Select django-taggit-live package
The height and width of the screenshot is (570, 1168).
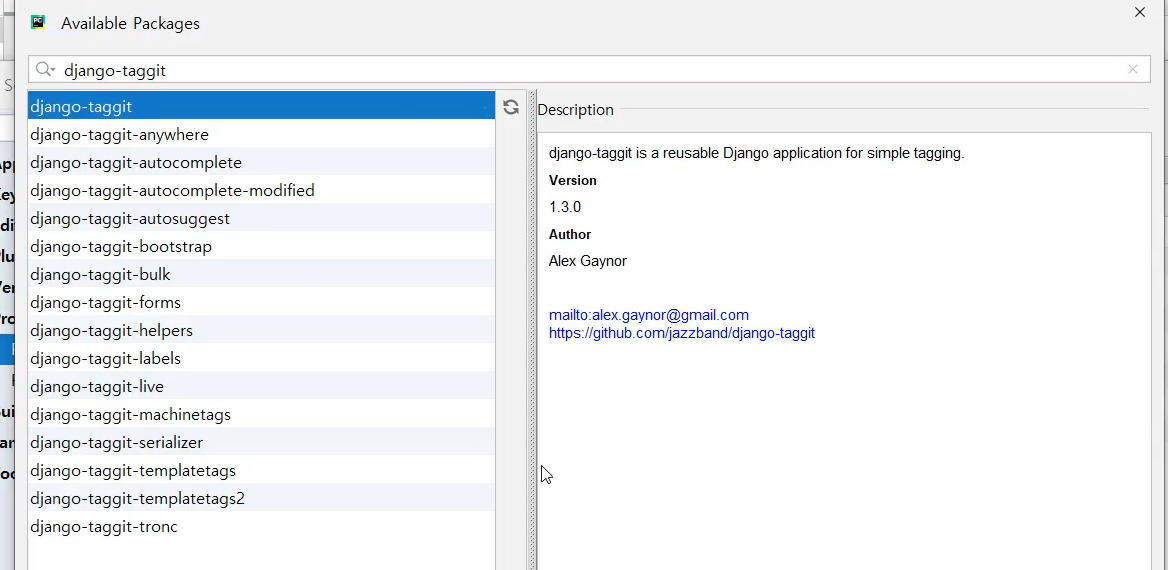261,386
